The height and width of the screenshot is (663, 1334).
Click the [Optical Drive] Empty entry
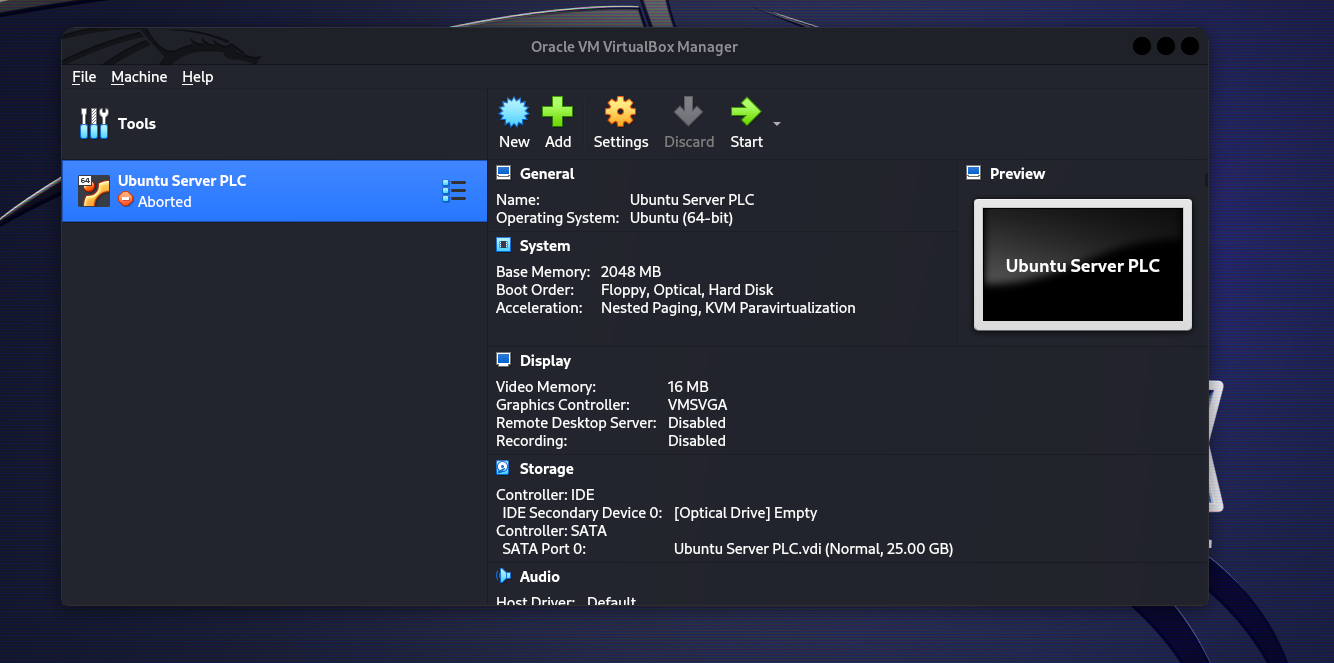tap(746, 513)
